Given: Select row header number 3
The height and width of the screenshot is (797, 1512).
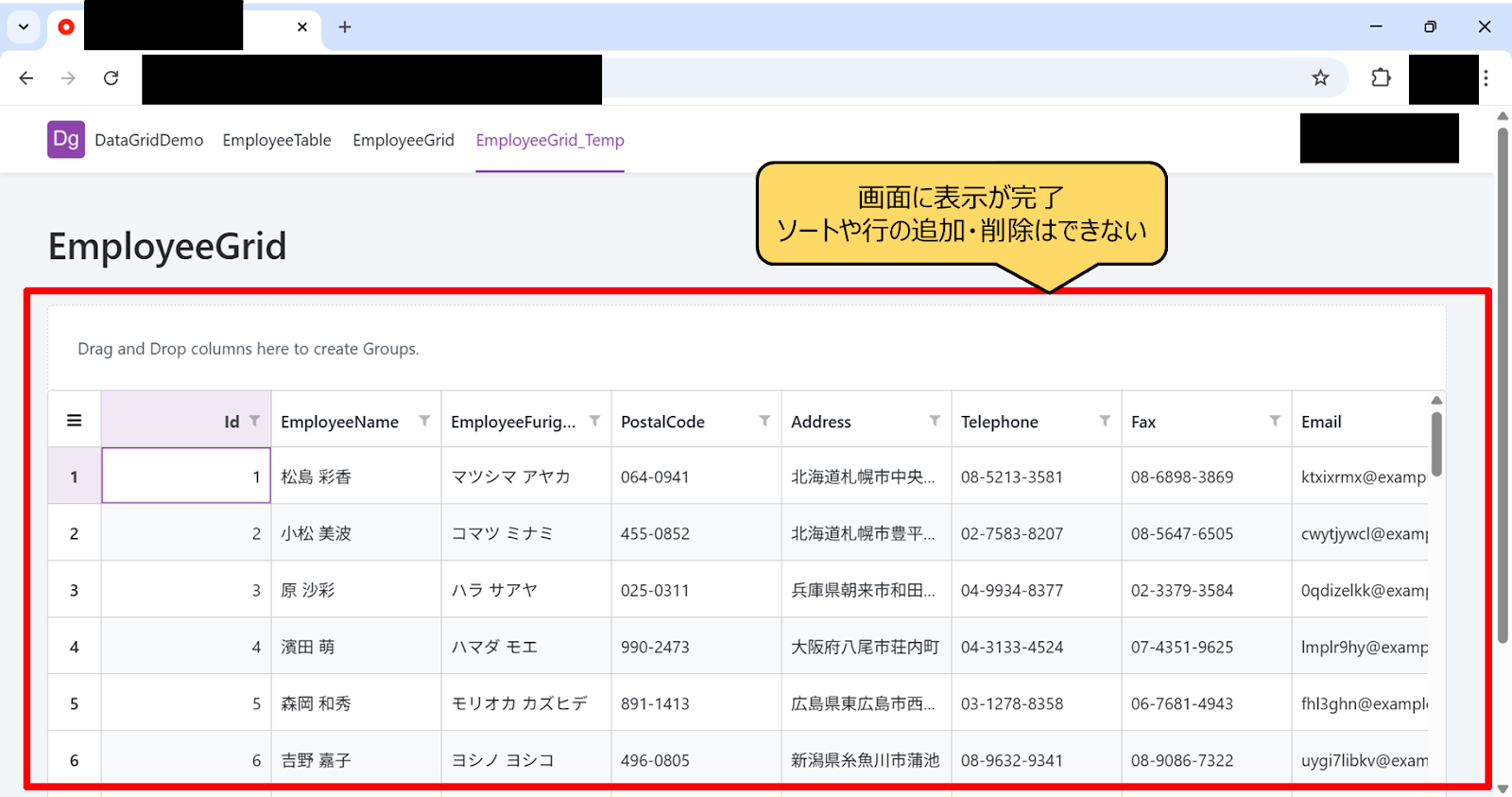Looking at the screenshot, I should (x=74, y=590).
